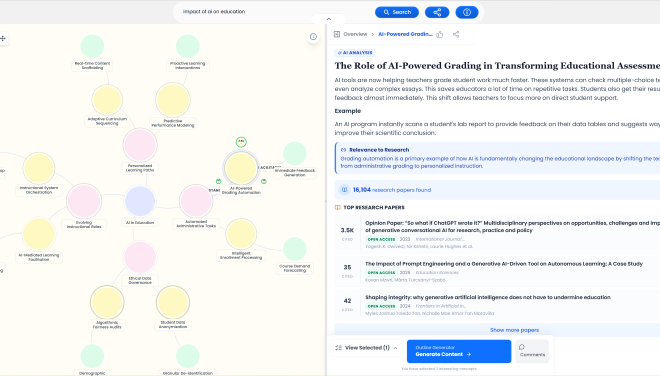Click the Proactive Learning Interventions node
660x376 pixels.
point(188,46)
